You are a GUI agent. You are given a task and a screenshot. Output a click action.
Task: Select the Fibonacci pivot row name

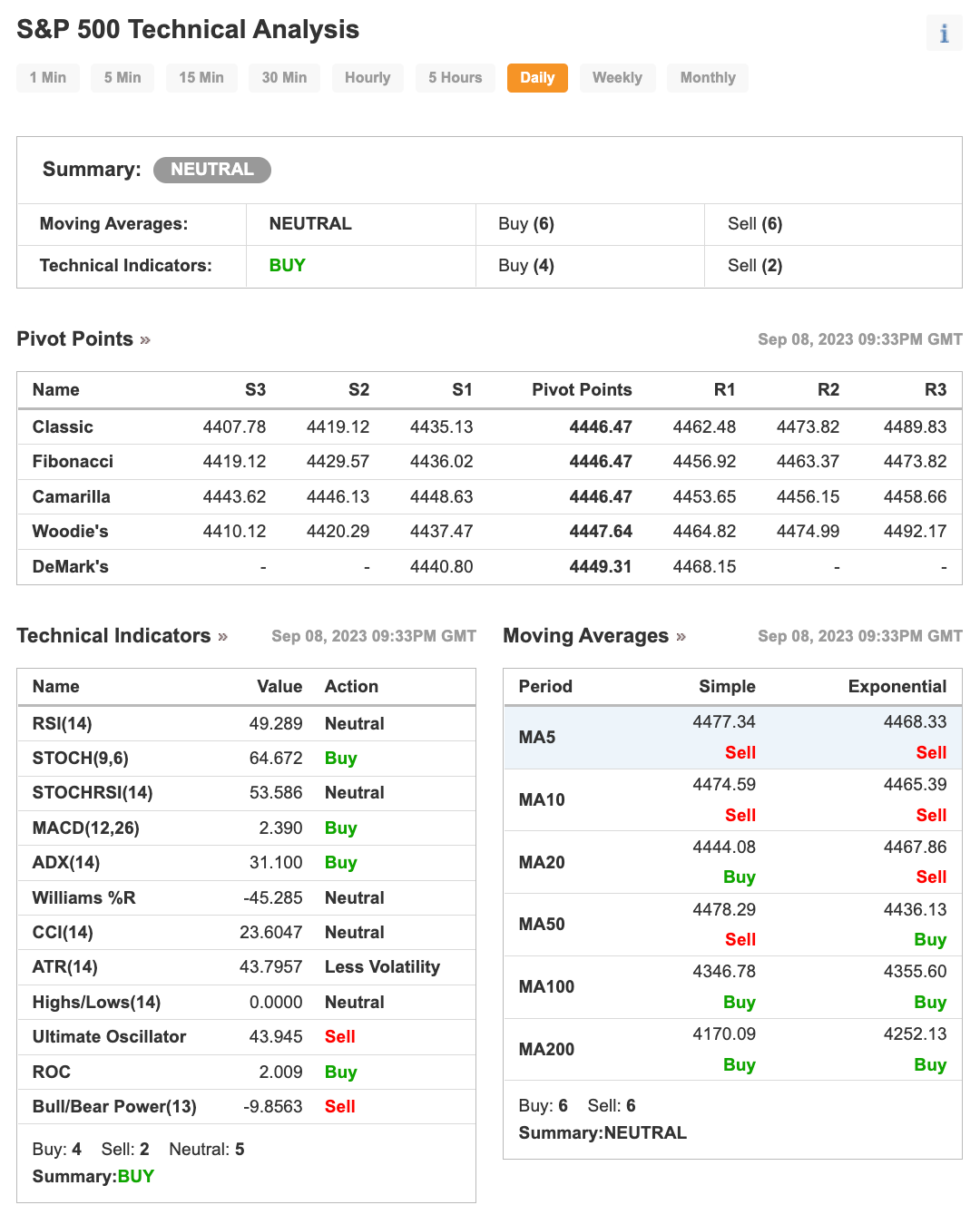[73, 462]
